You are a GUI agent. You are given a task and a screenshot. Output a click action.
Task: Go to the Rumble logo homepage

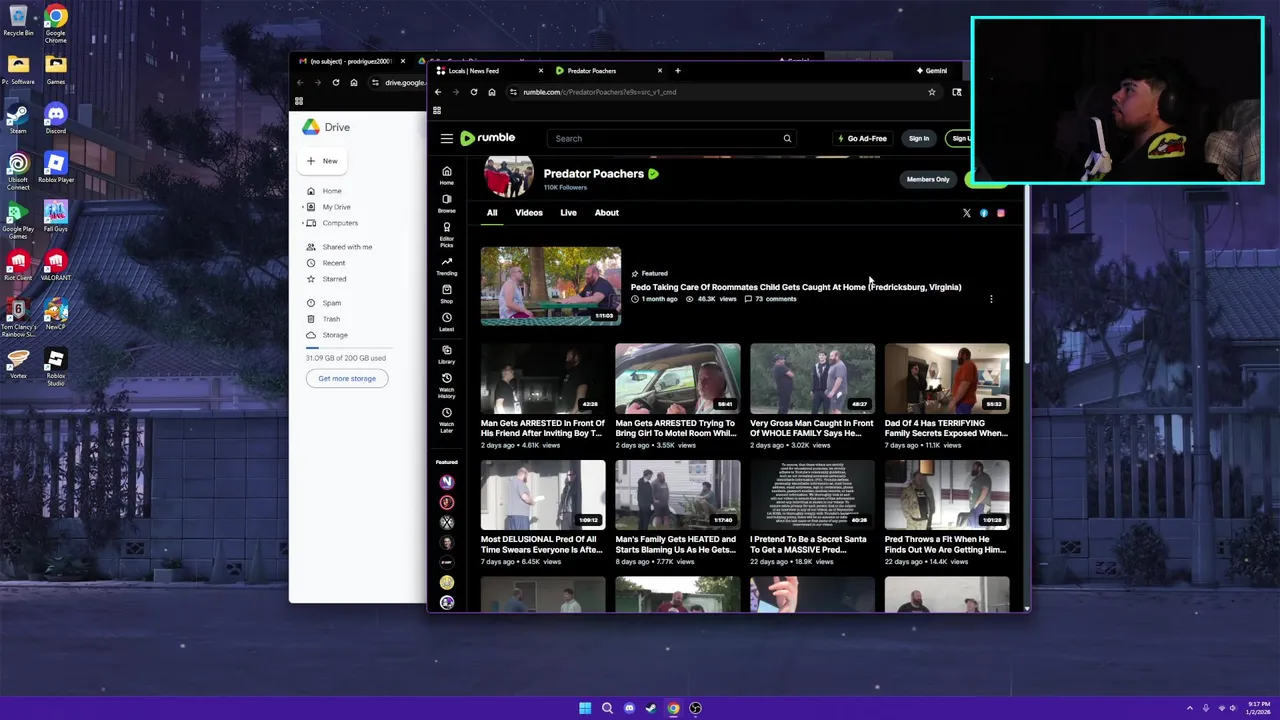(x=488, y=138)
